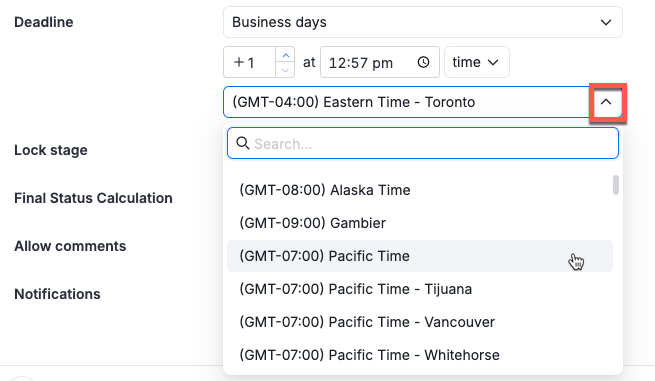Viewport: 655px width, 381px height.
Task: Select Pacific Time - Tijuana option
Action: click(420, 289)
